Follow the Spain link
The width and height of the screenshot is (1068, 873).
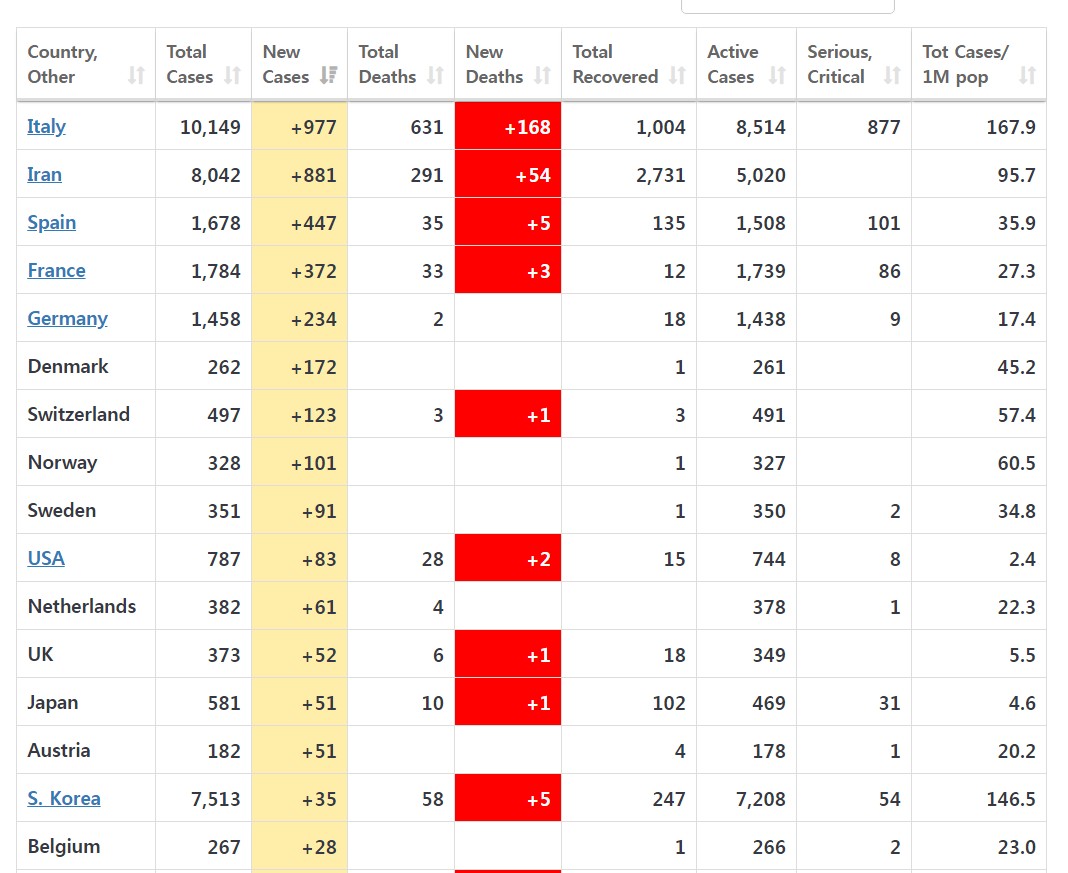tap(52, 222)
